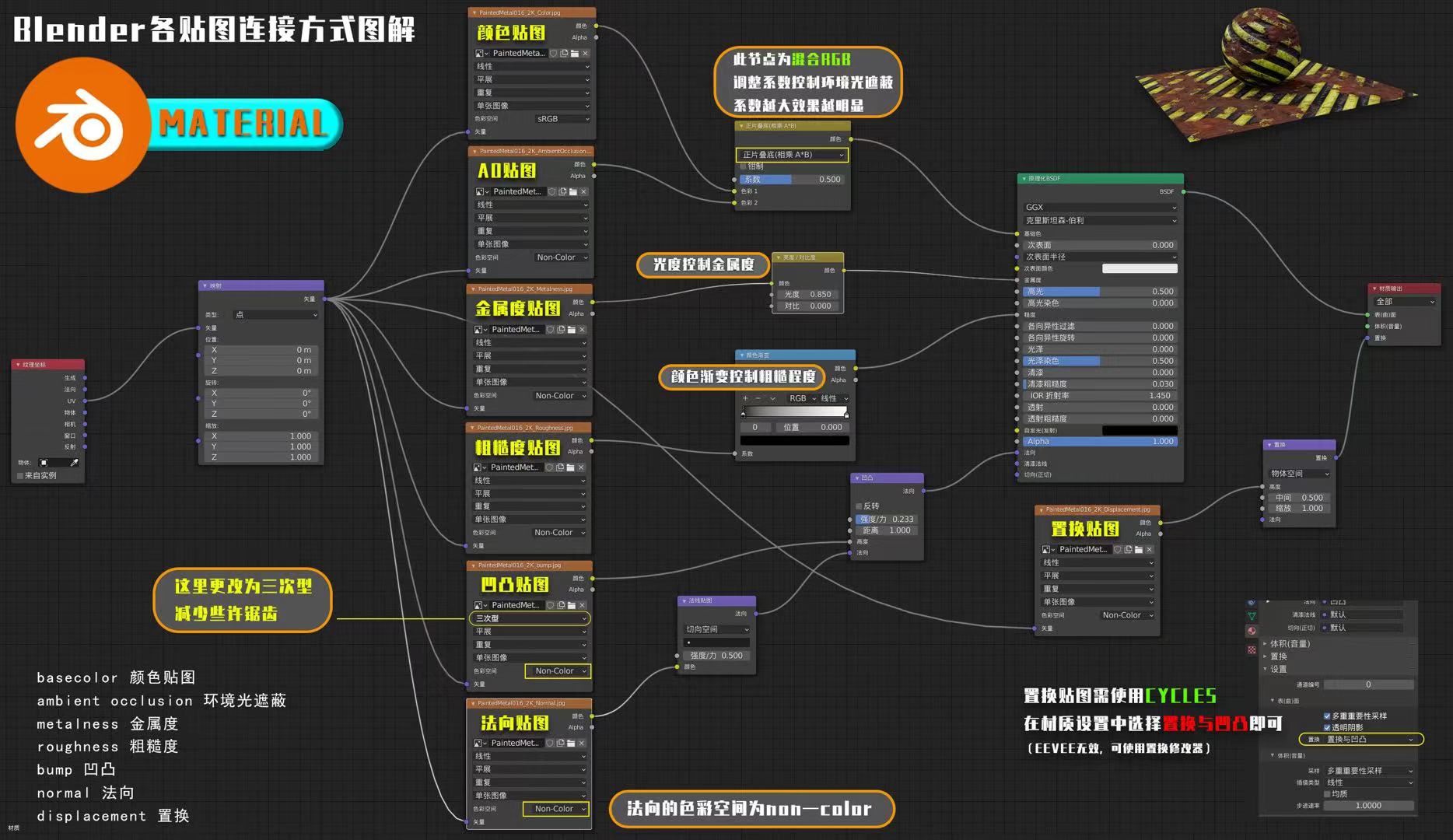The height and width of the screenshot is (840, 1453).
Task: Open the texture properties checker icon
Action: click(x=1252, y=649)
